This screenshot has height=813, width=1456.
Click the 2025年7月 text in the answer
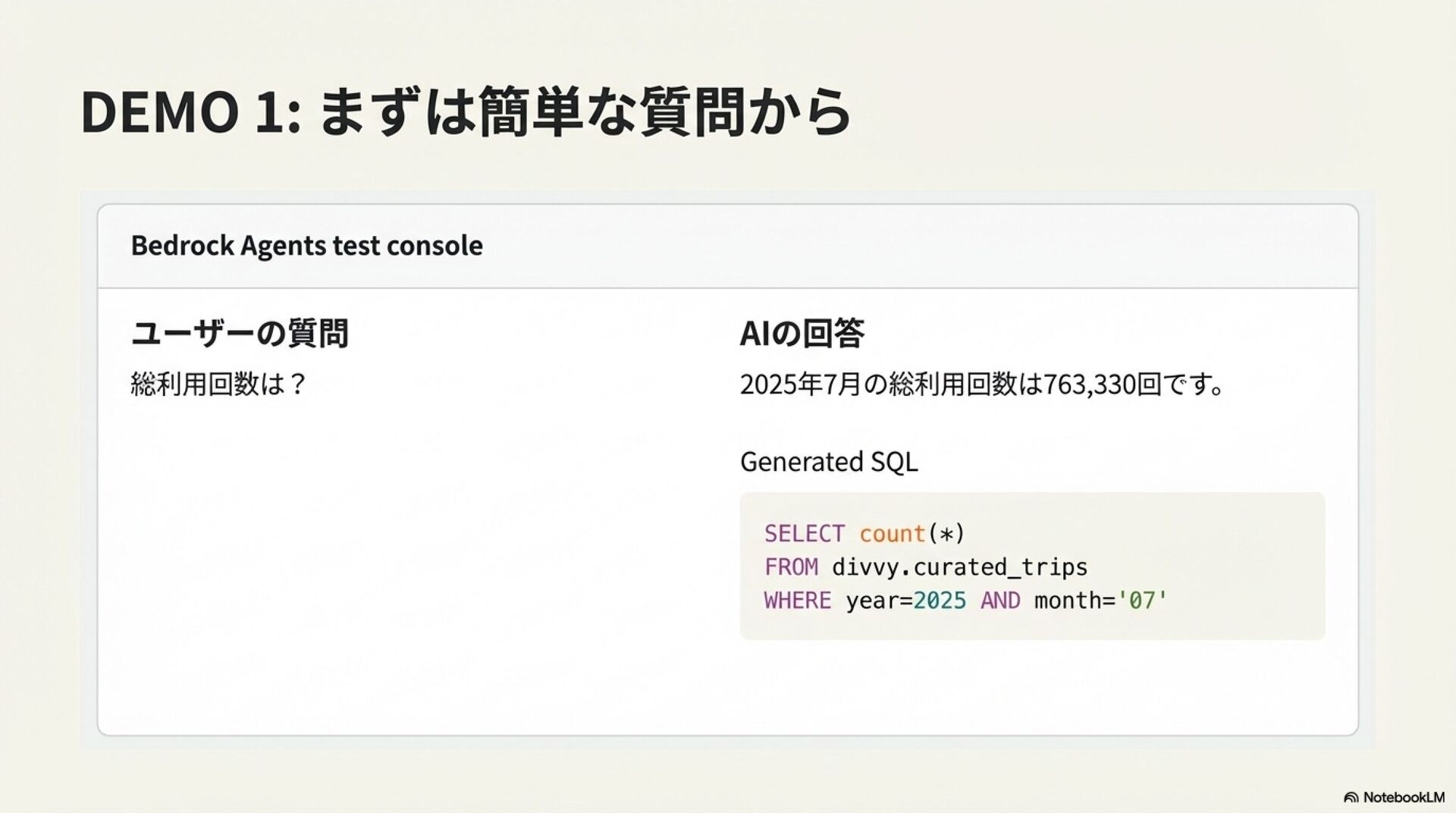point(800,385)
